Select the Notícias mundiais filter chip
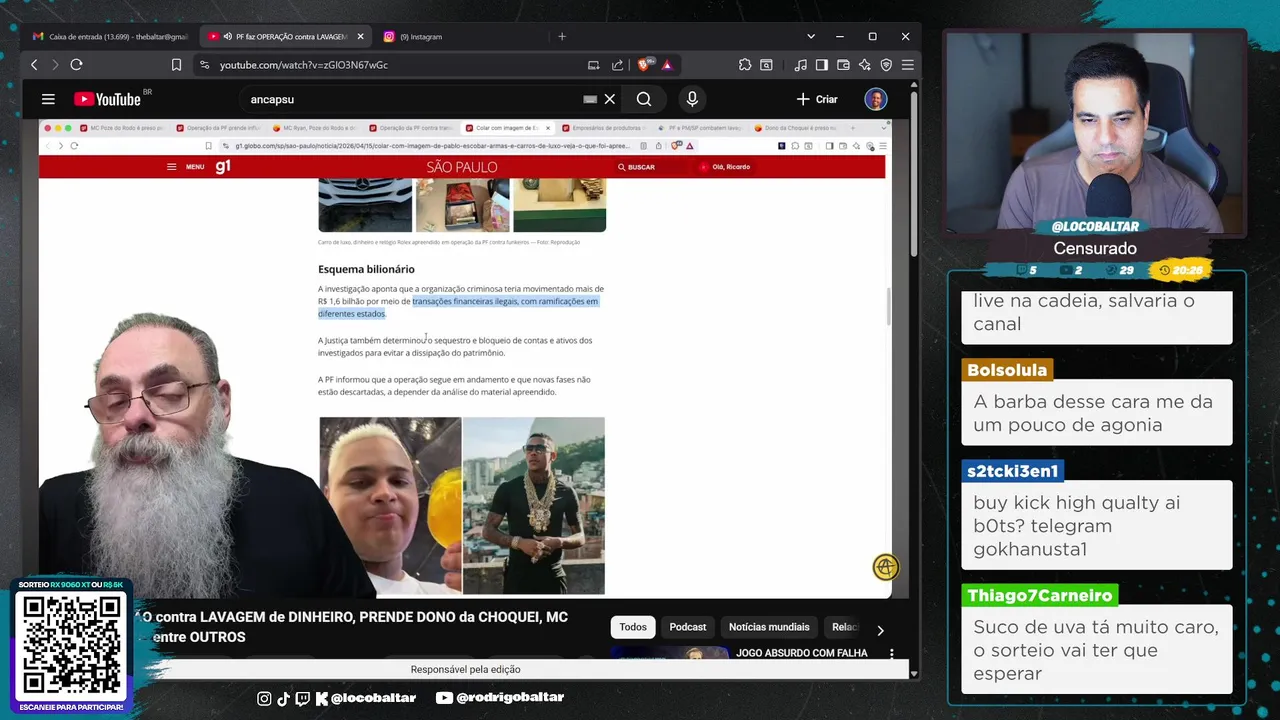This screenshot has height=720, width=1280. [769, 627]
